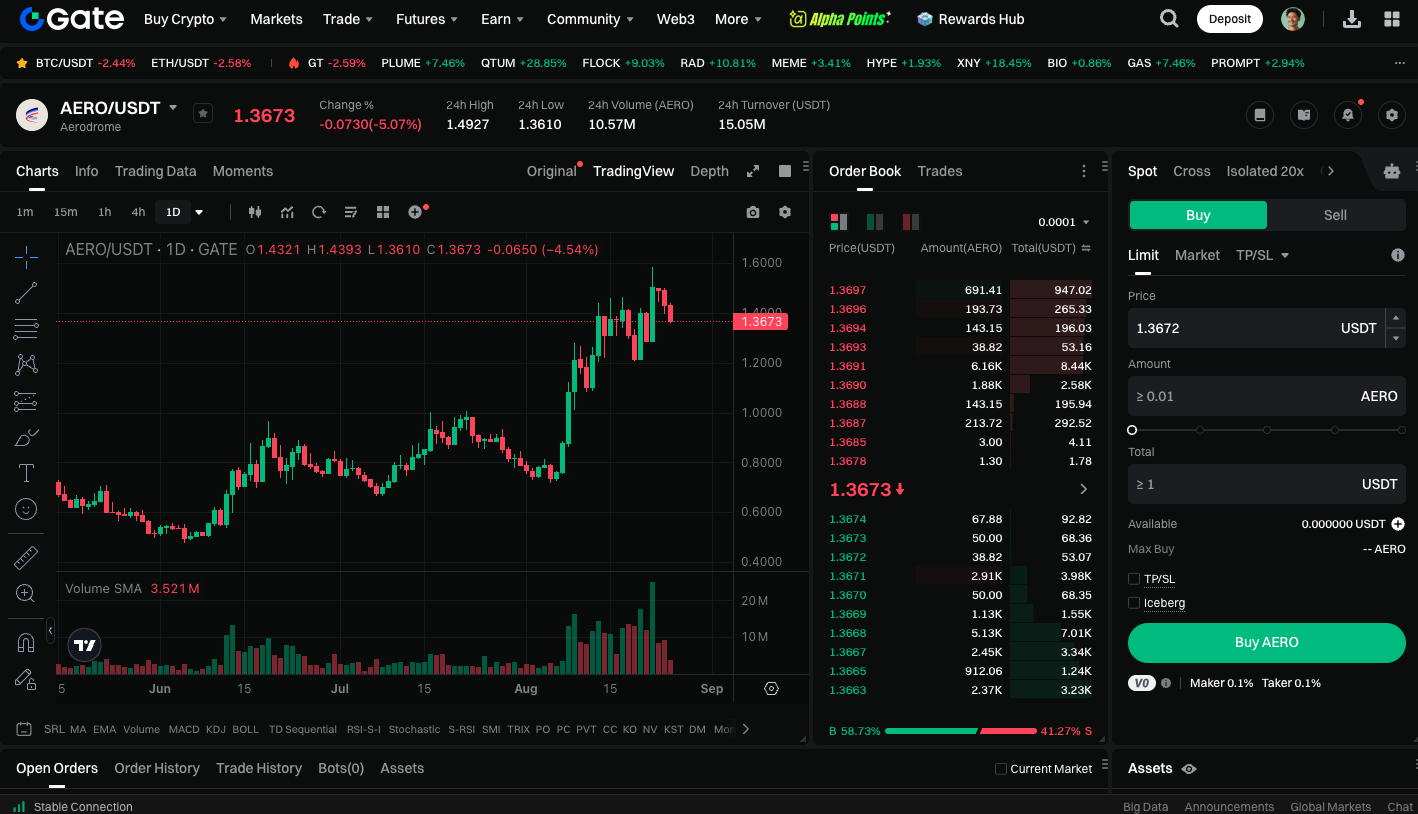Switch timeframe to 4h

tap(138, 212)
